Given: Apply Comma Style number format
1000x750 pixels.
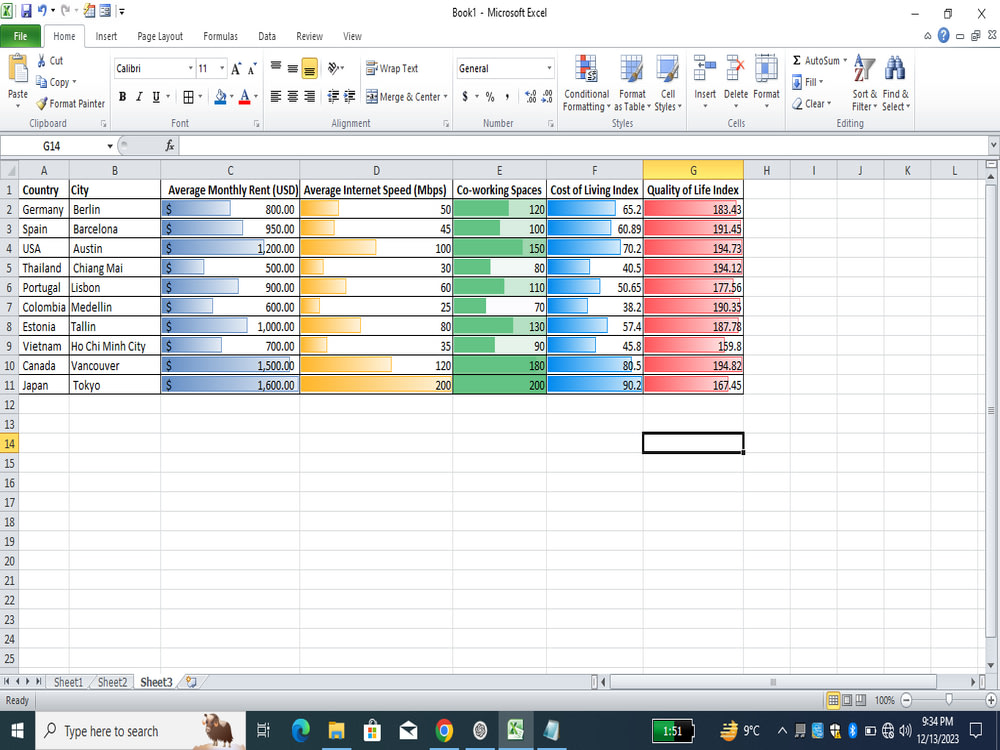Looking at the screenshot, I should pos(507,96).
